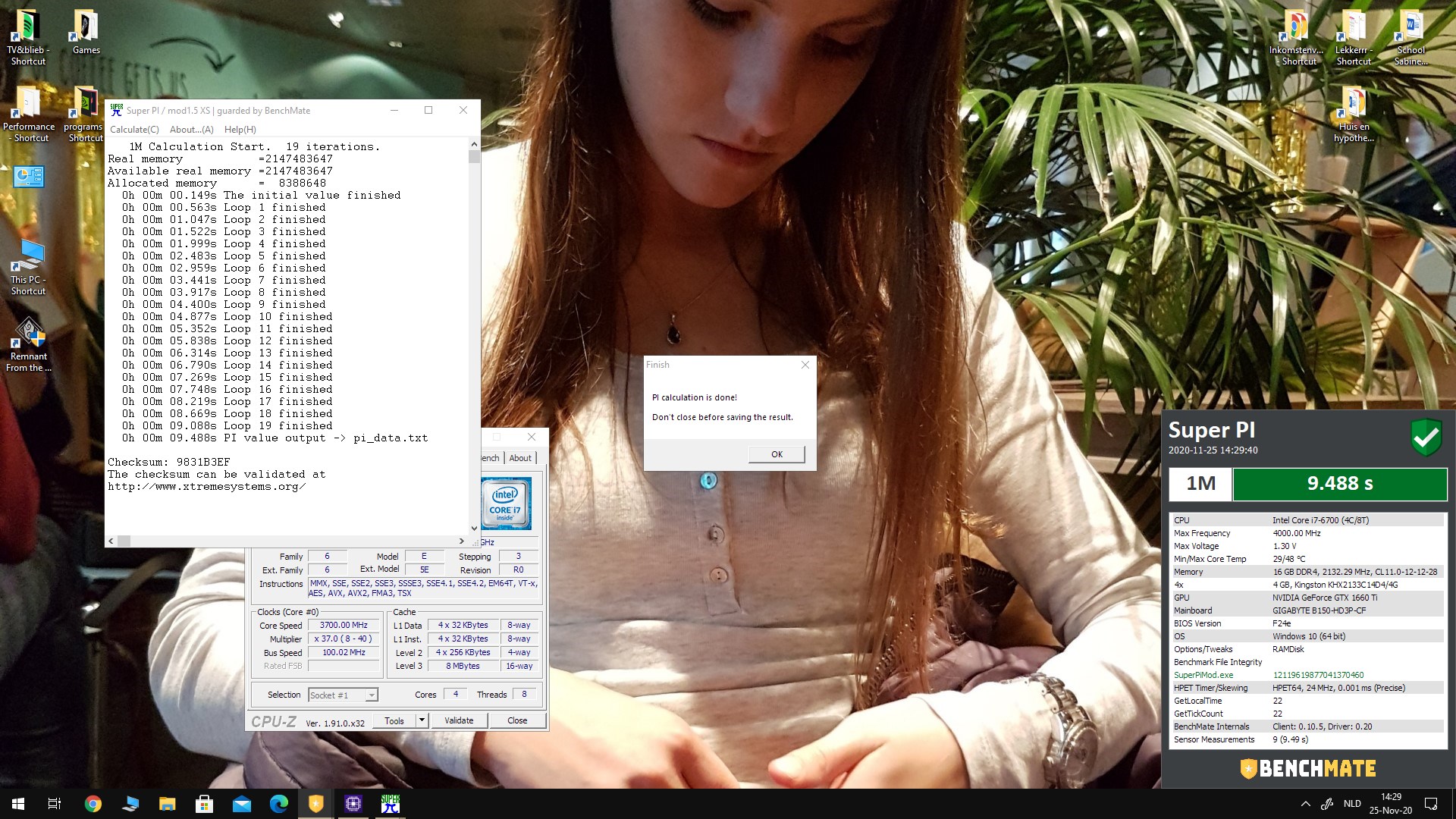The height and width of the screenshot is (819, 1456).
Task: Switch to the Bench tab in CPU-Z
Action: 491,458
